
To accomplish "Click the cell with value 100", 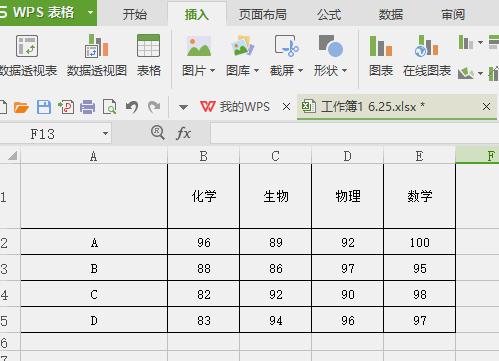I will point(419,242).
